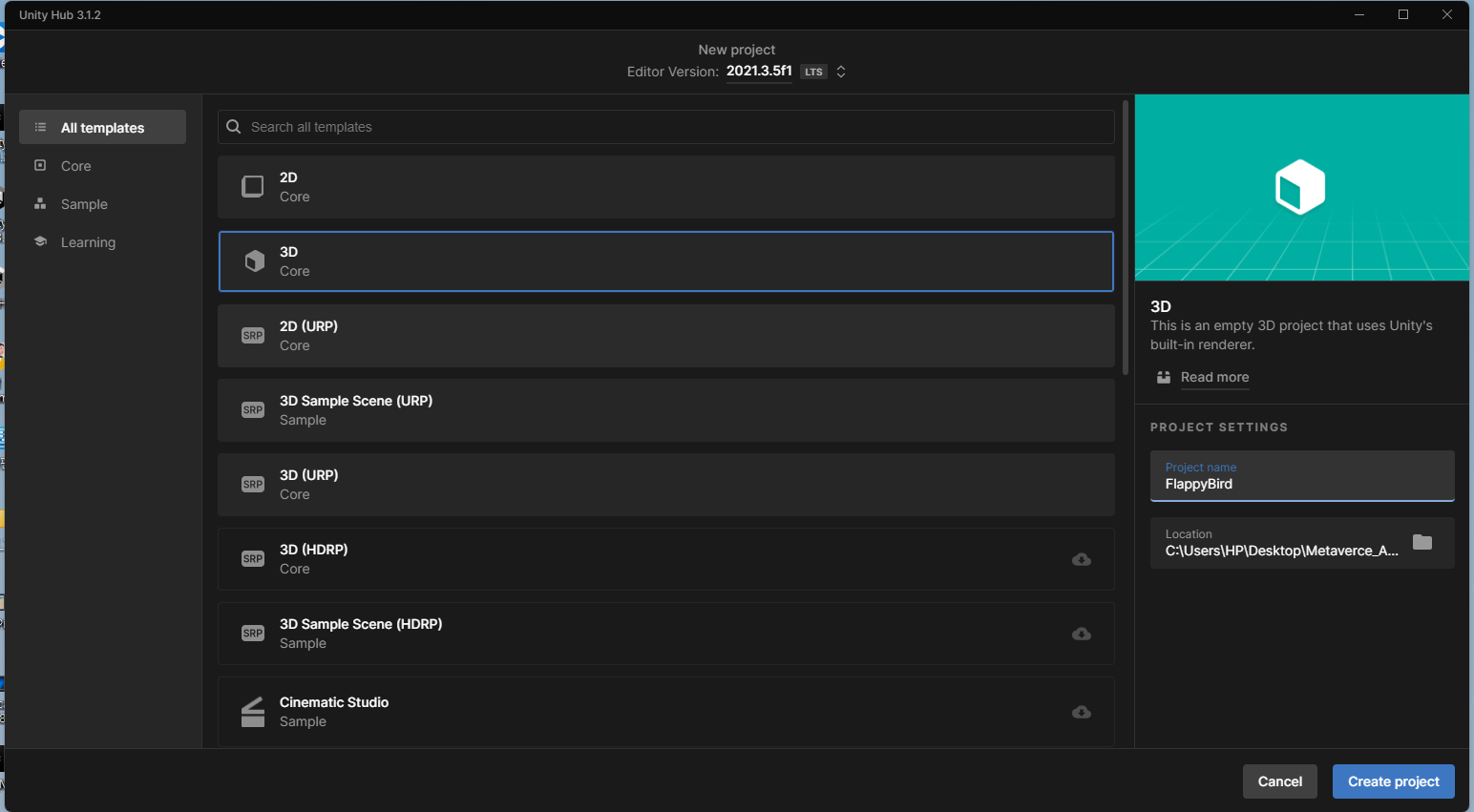The image size is (1474, 812).
Task: Click the search magnifier icon
Action: pyautogui.click(x=233, y=126)
